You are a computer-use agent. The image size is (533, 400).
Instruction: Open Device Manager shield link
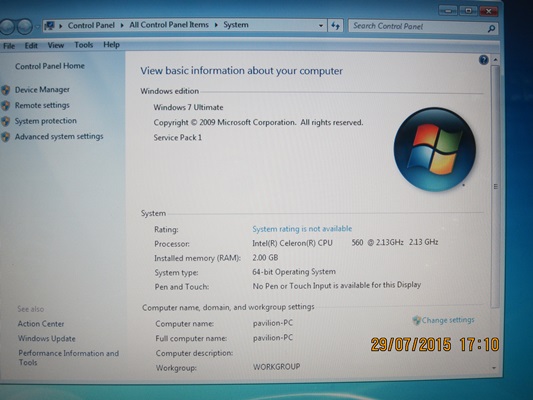(x=42, y=90)
